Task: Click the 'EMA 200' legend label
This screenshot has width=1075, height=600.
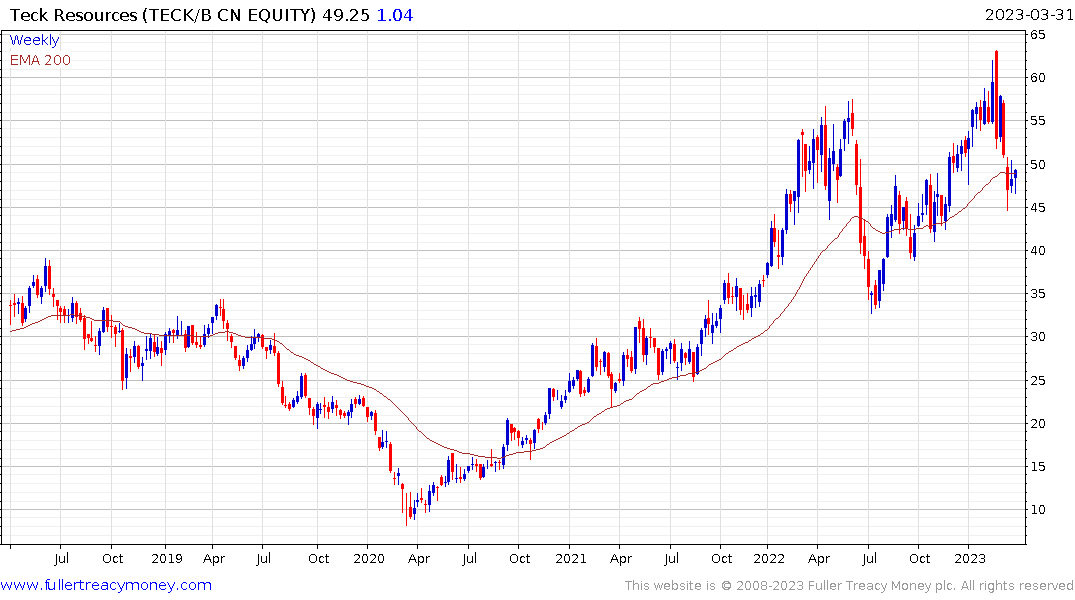Action: (40, 60)
